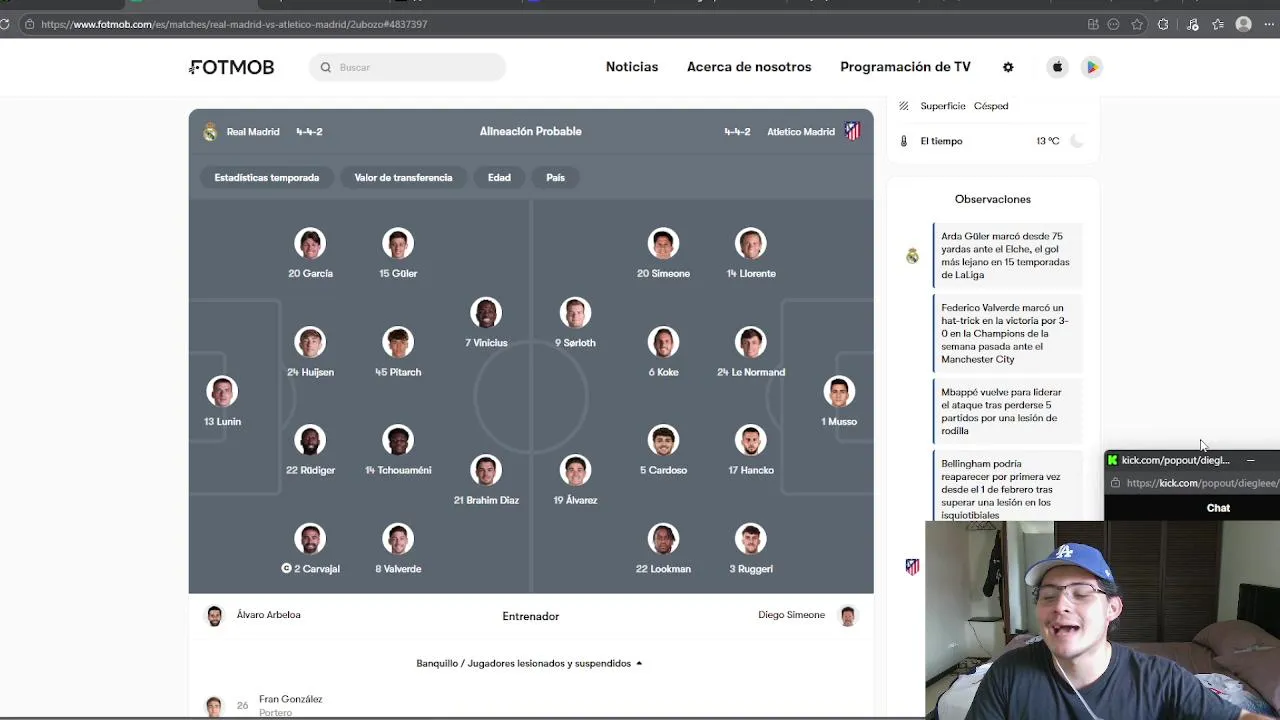Open Programación de TV menu
Viewport: 1280px width, 720px height.
[905, 67]
